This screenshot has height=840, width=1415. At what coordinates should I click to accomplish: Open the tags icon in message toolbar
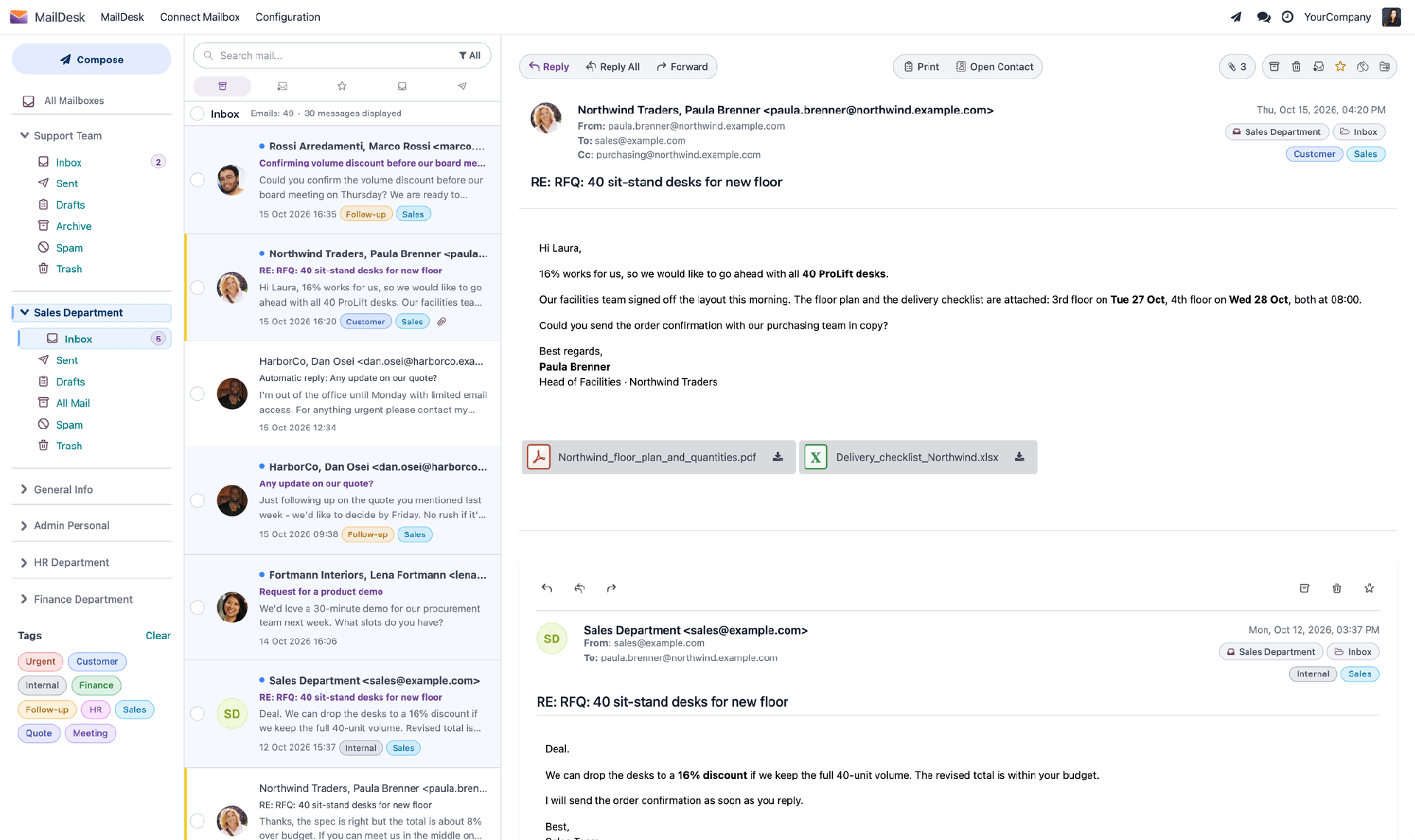(1363, 66)
